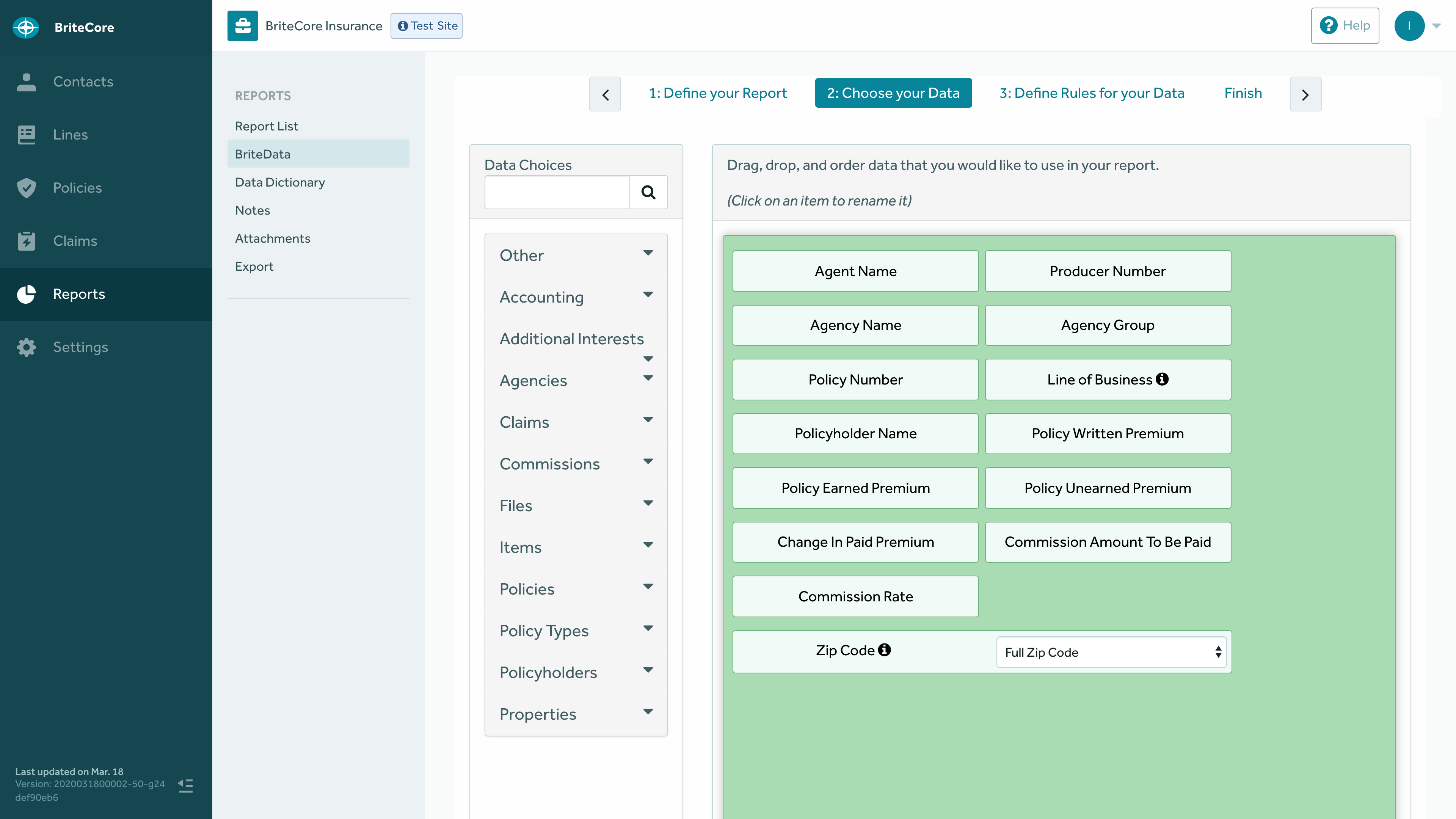Click the Agency Group data item
The image size is (1456, 819).
(x=1108, y=326)
